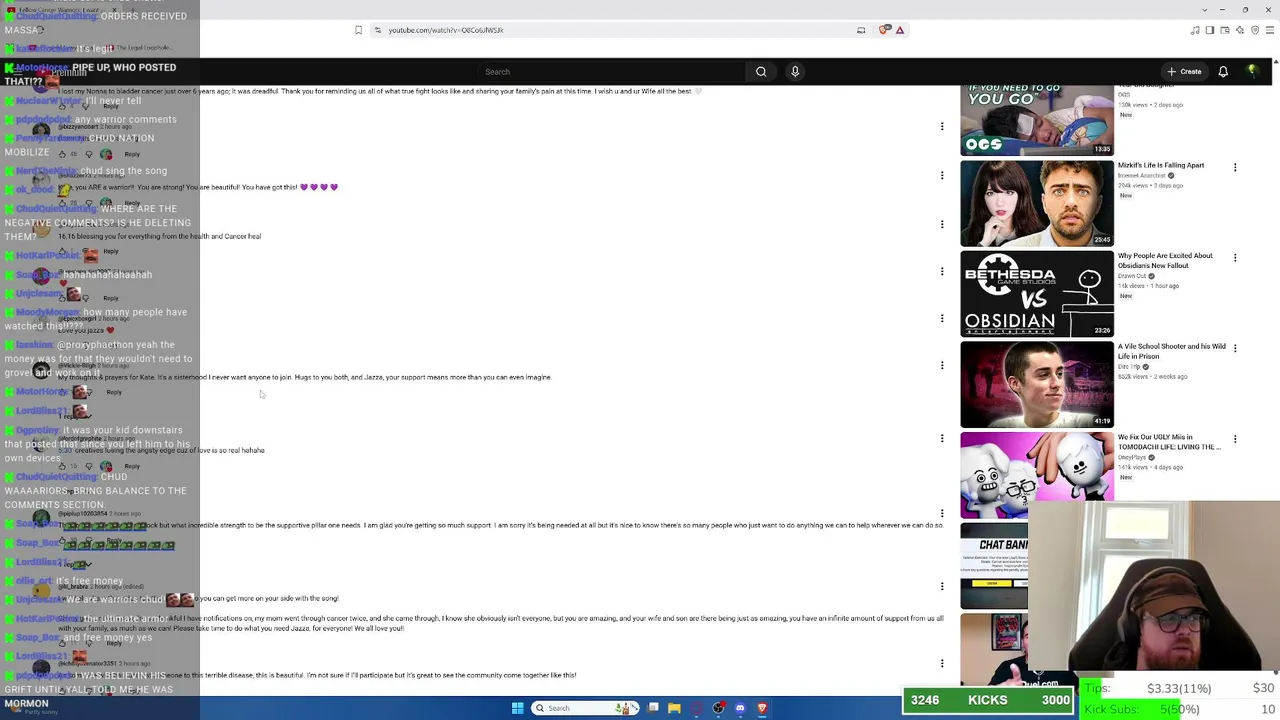
Task: Open the Bethesda vs Obsidian video thumbnail
Action: [x=1037, y=294]
